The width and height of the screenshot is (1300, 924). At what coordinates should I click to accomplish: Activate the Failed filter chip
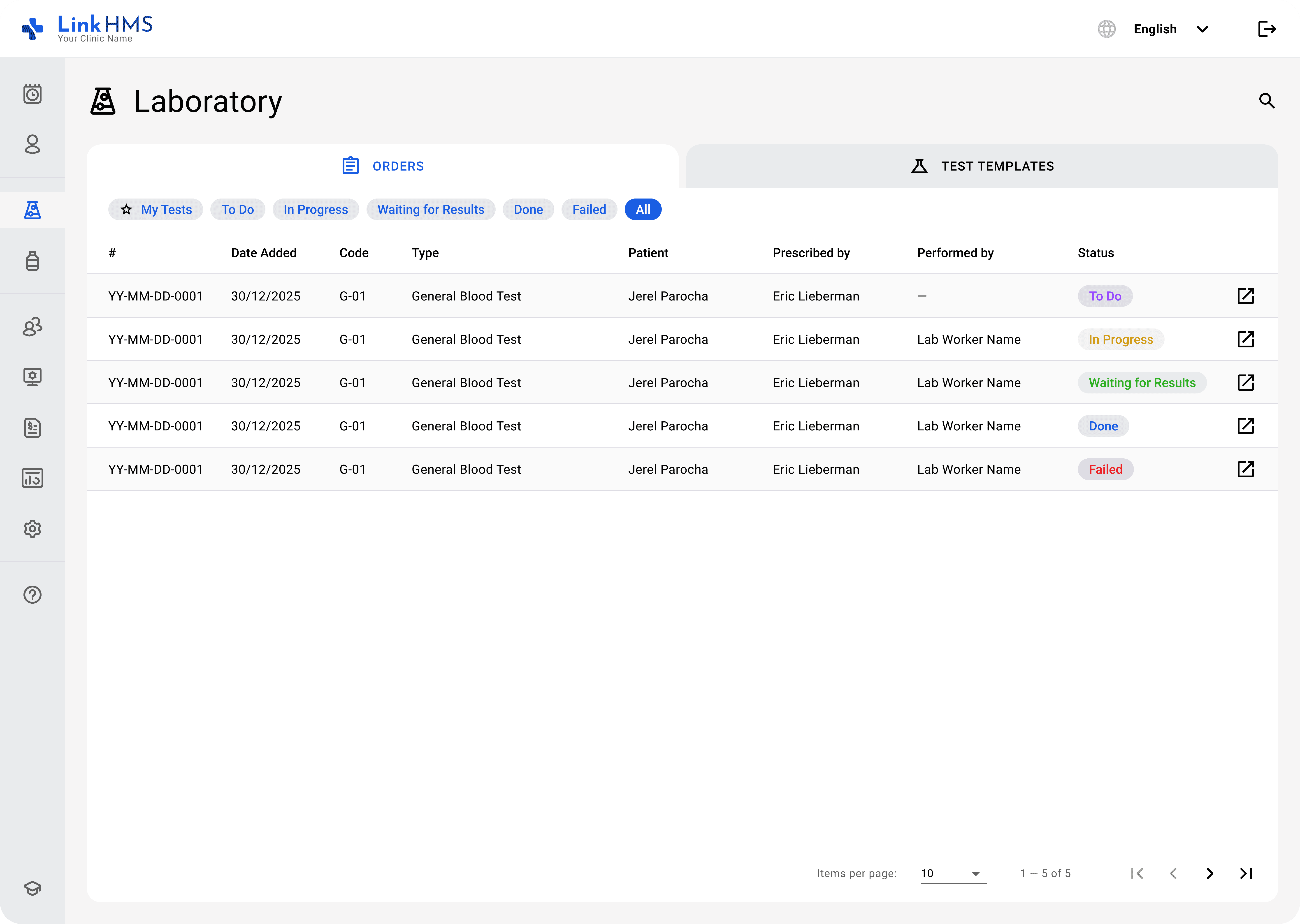pos(589,209)
